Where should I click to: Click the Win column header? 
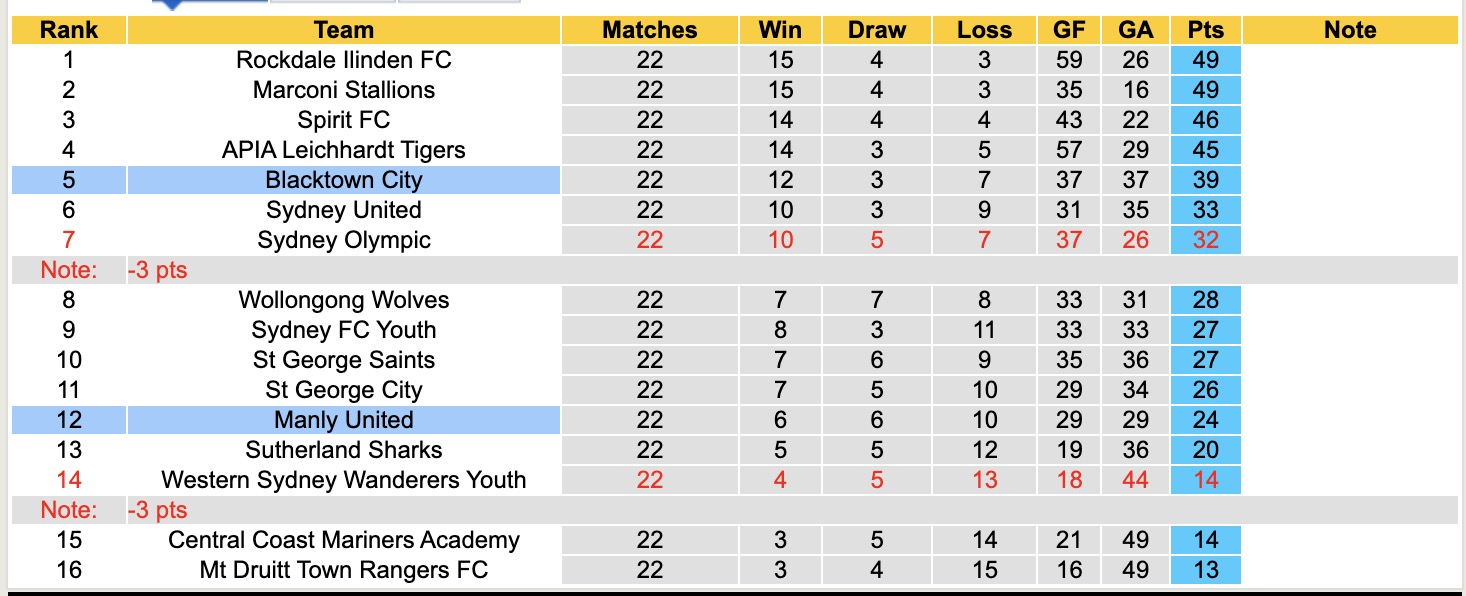click(780, 30)
